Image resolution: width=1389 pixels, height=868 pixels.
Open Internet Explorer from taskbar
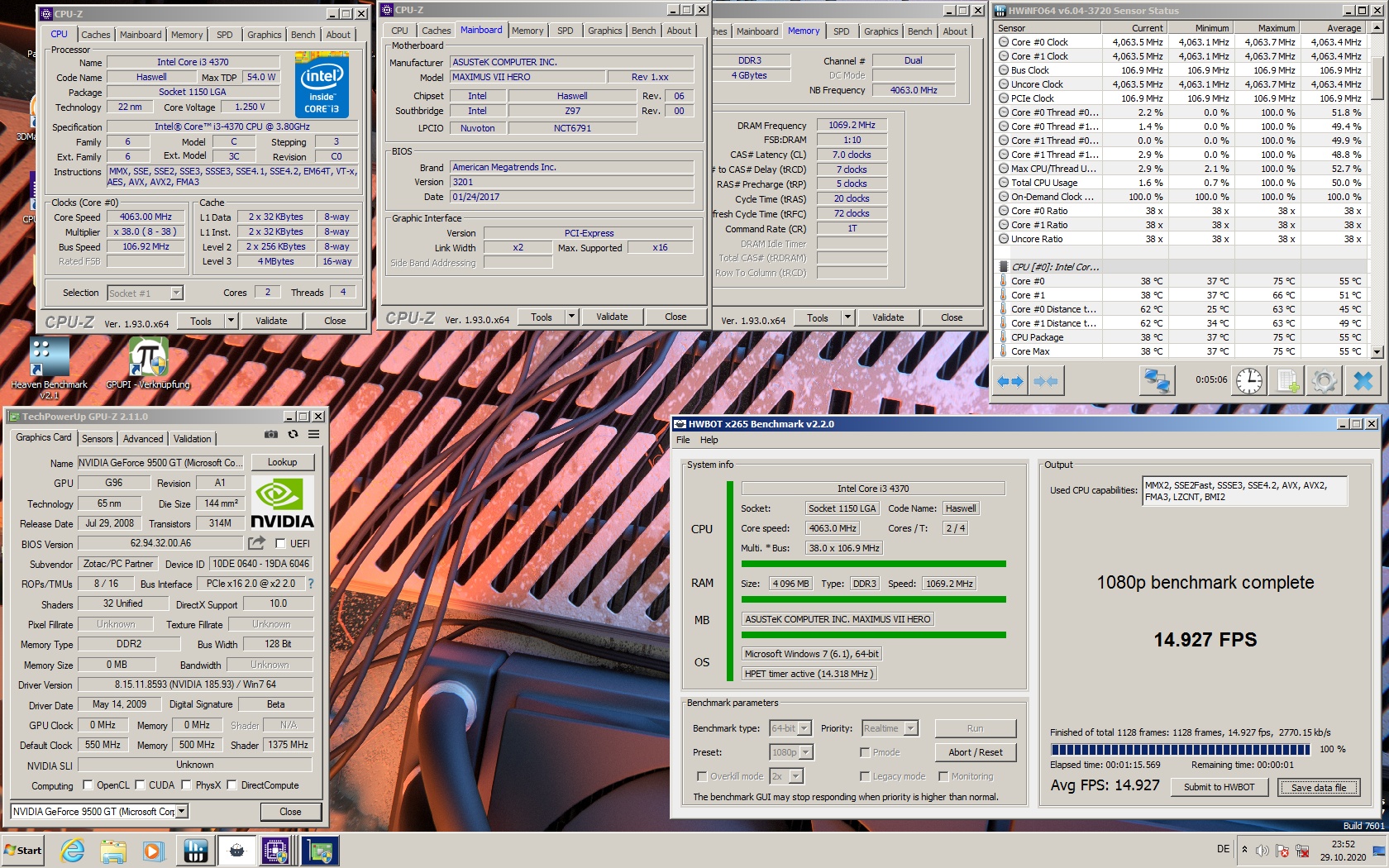(73, 851)
